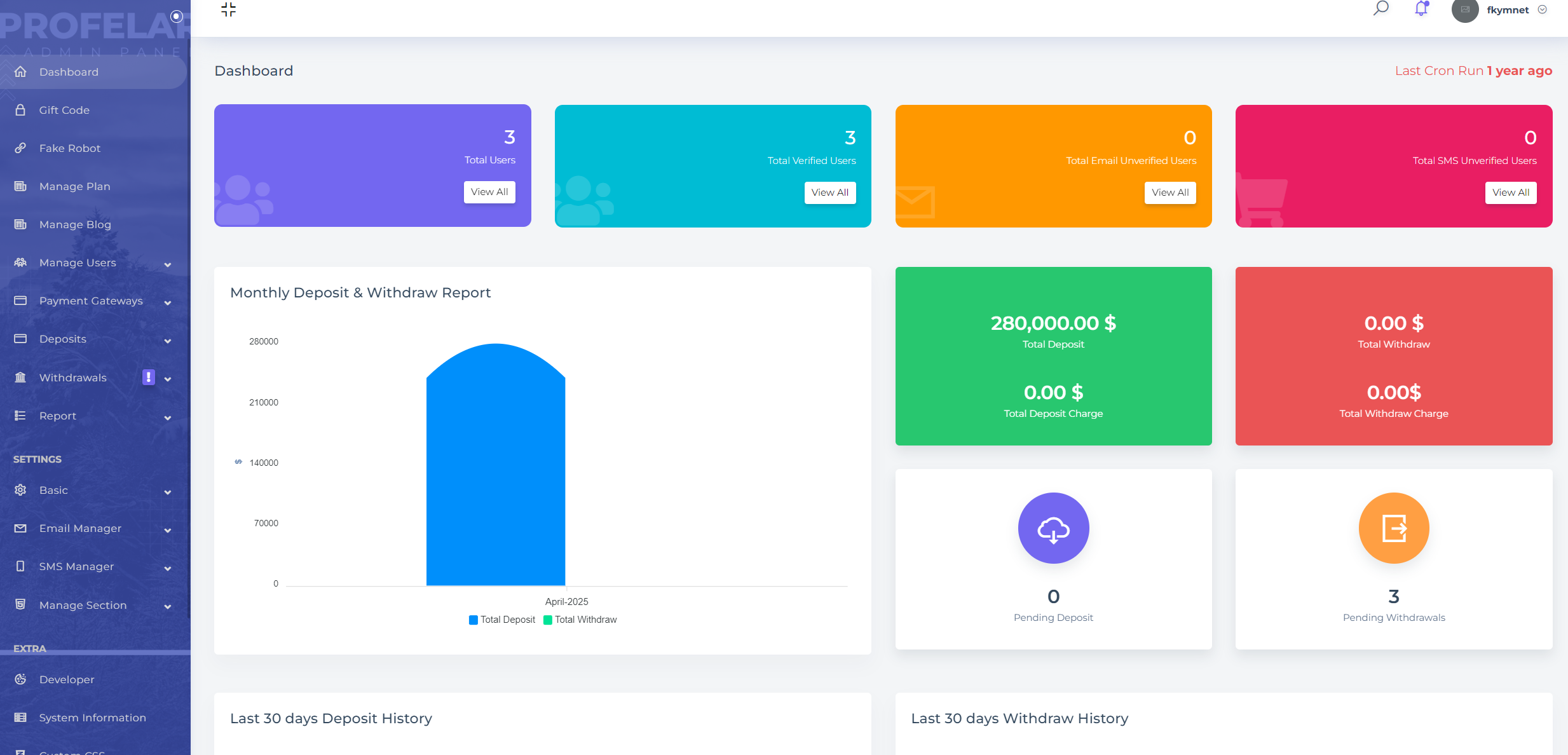Viewport: 1568px width, 755px height.
Task: Click the Pending Withdrawals orange icon
Action: [1394, 528]
